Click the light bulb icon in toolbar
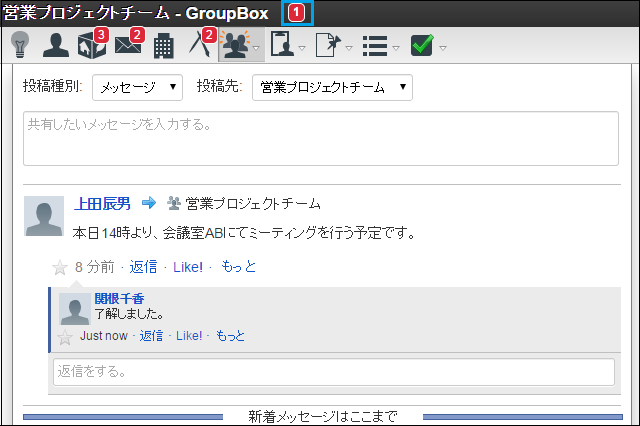 tap(20, 44)
